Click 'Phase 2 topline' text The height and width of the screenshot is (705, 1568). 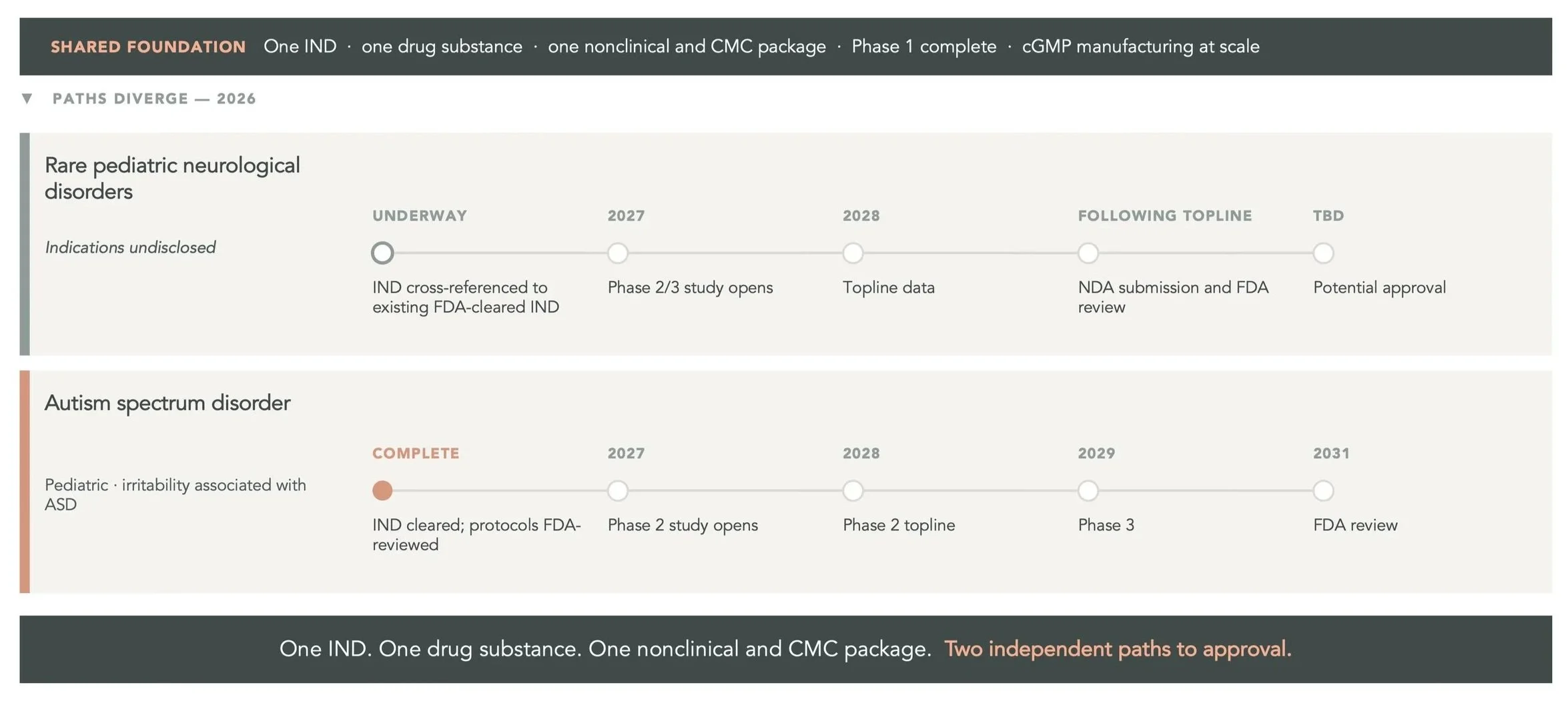(899, 525)
